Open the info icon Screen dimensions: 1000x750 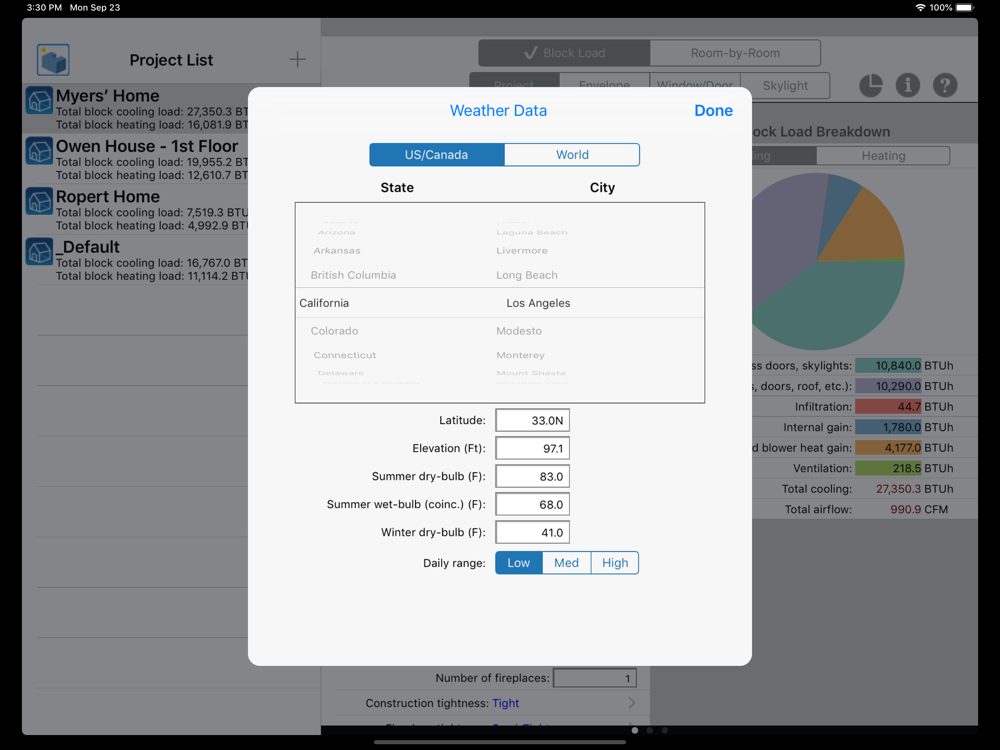[908, 85]
